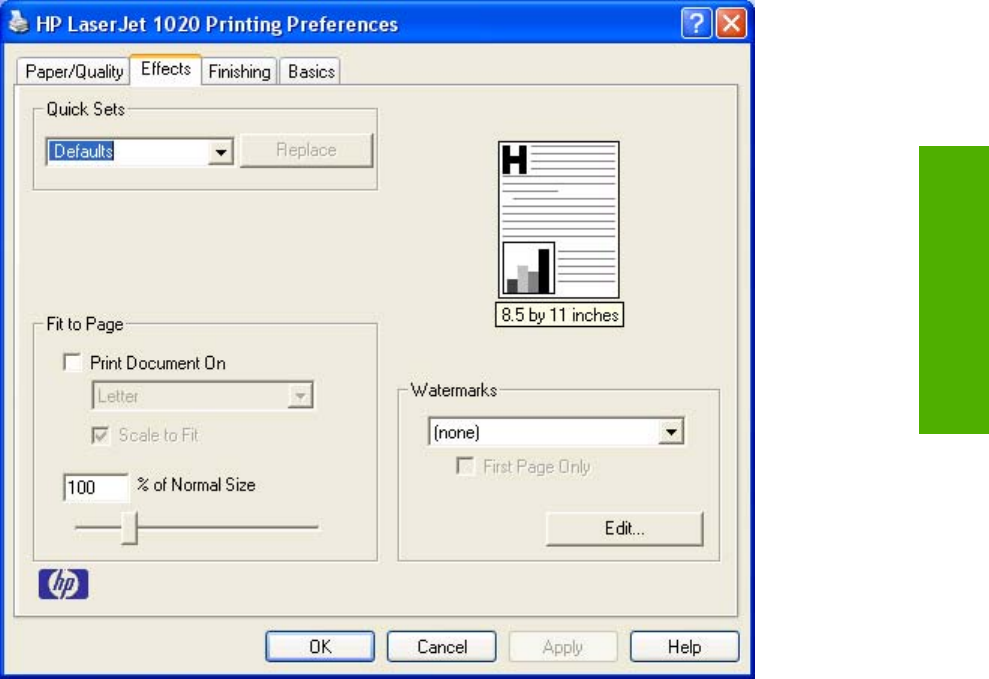The height and width of the screenshot is (679, 989).
Task: Click the HP logo icon
Action: tap(64, 584)
